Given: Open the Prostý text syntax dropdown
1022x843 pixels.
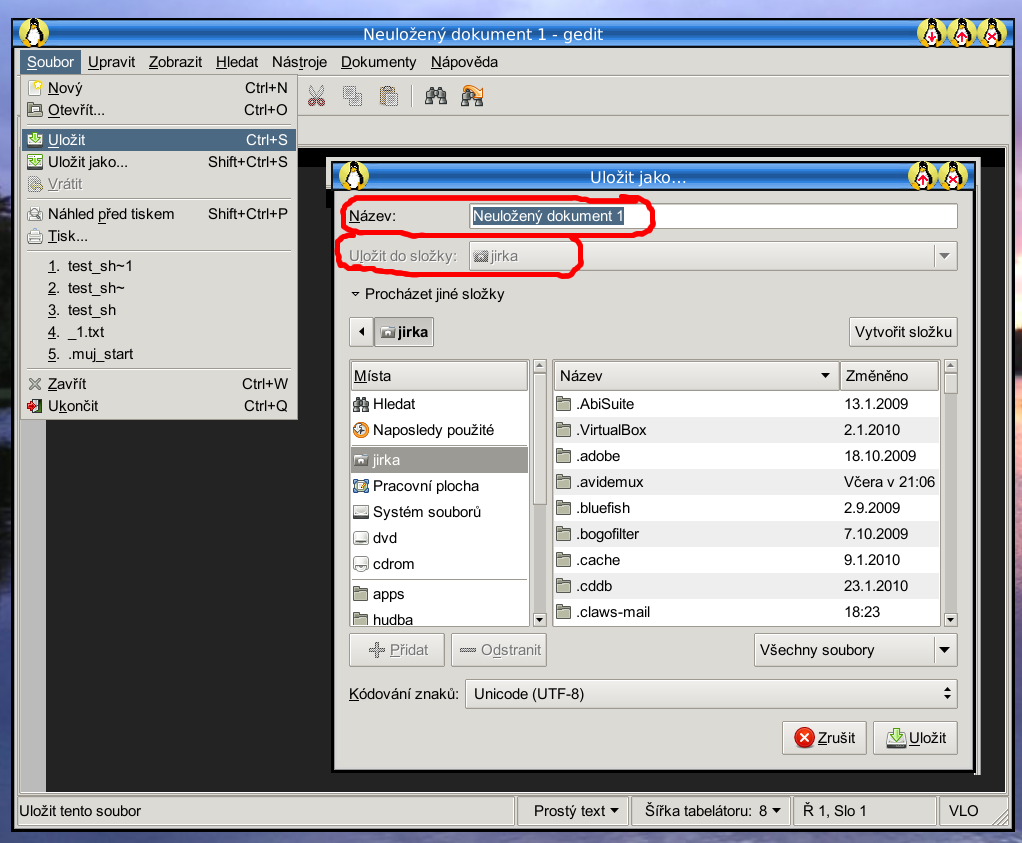Looking at the screenshot, I should (x=575, y=811).
